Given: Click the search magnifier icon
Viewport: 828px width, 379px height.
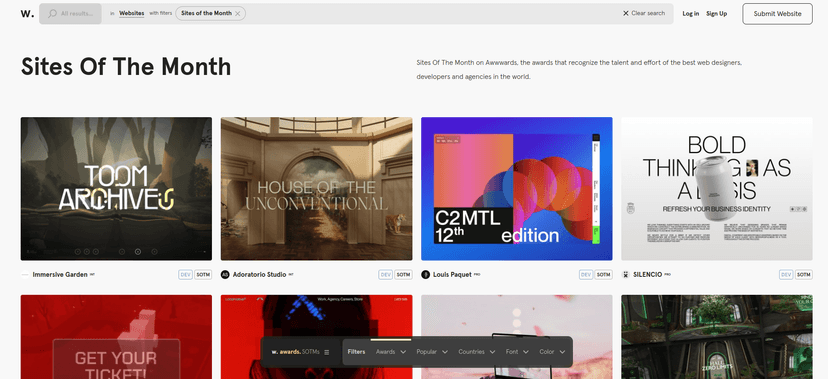Looking at the screenshot, I should click(x=52, y=14).
